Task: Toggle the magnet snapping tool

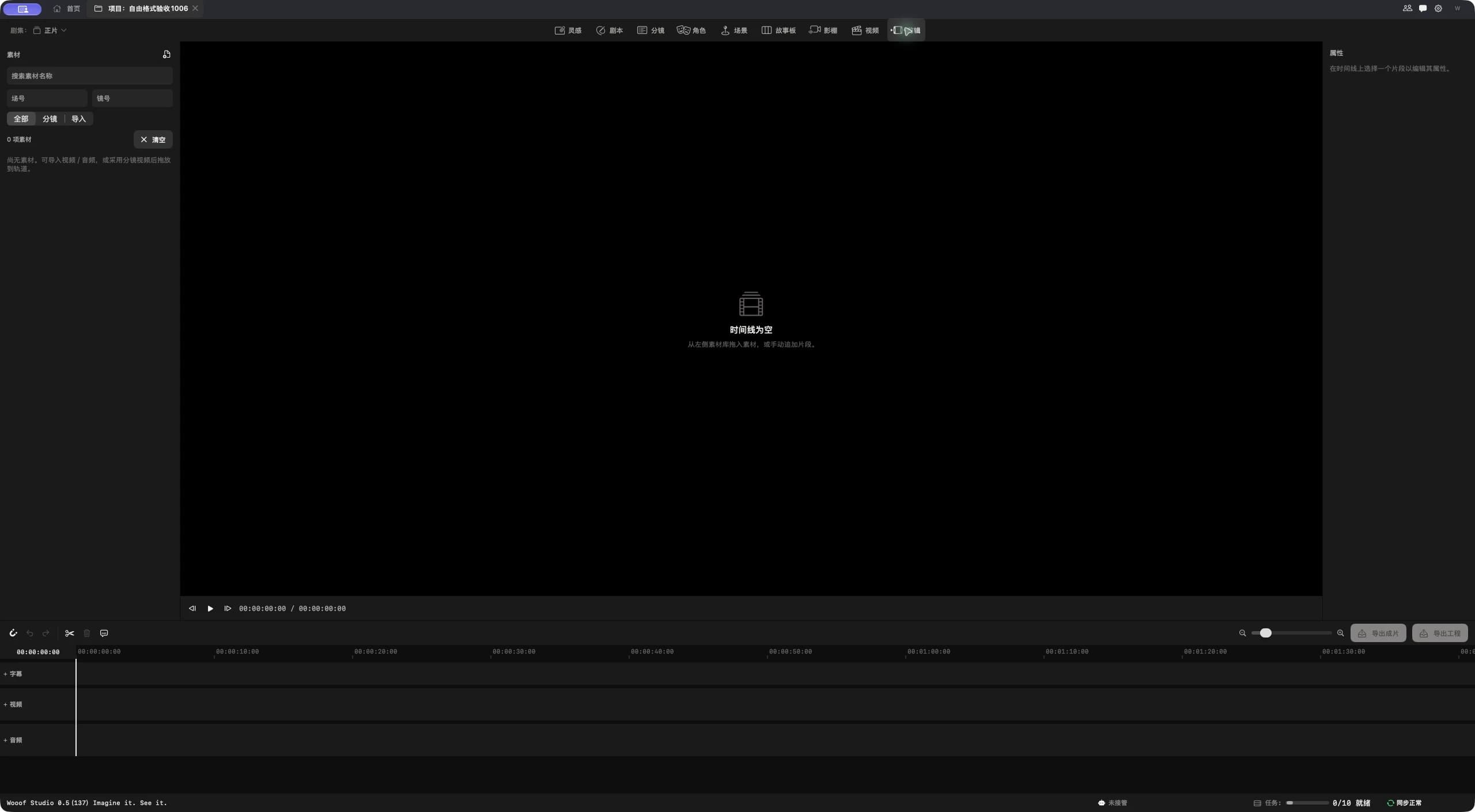Action: (13, 633)
